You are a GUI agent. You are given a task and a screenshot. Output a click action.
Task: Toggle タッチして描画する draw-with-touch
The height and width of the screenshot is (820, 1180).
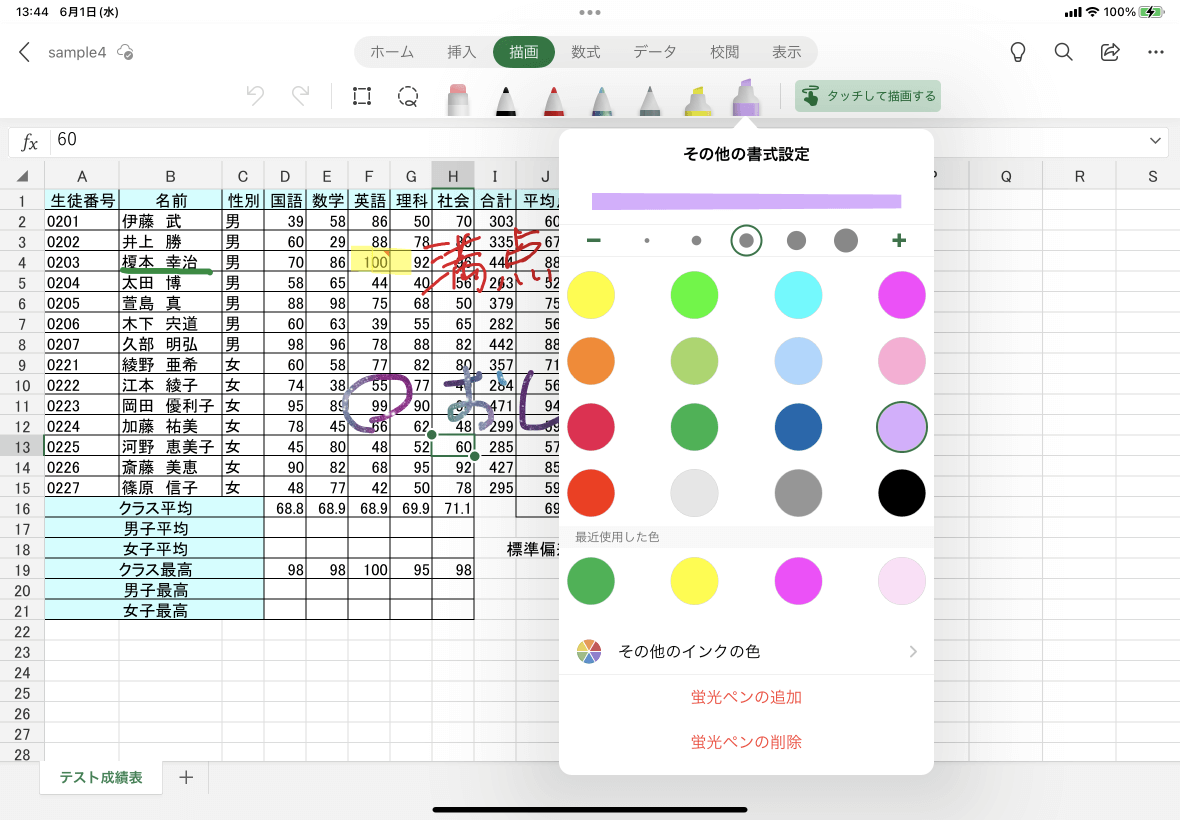coord(868,96)
